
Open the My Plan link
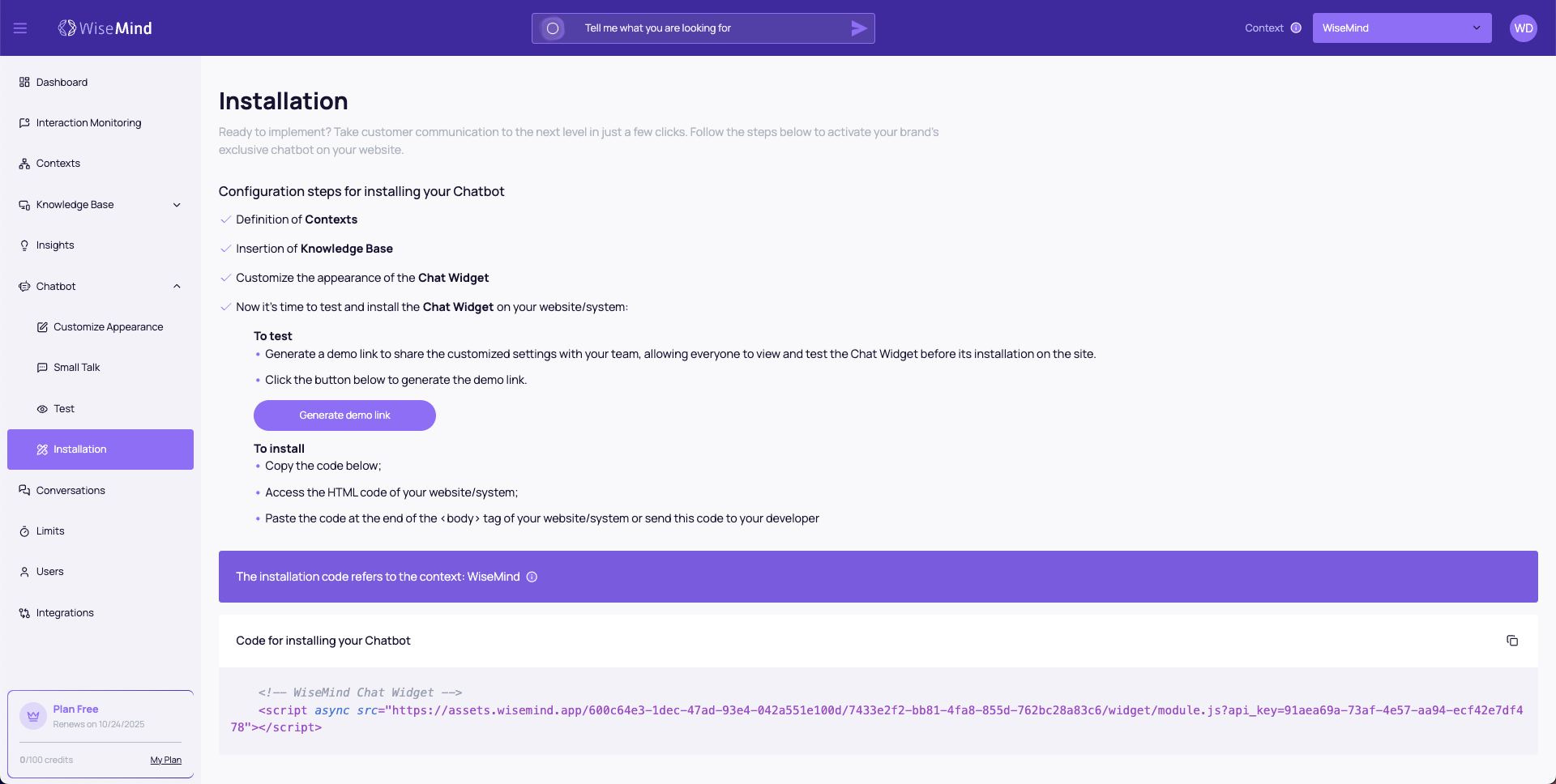coord(165,760)
